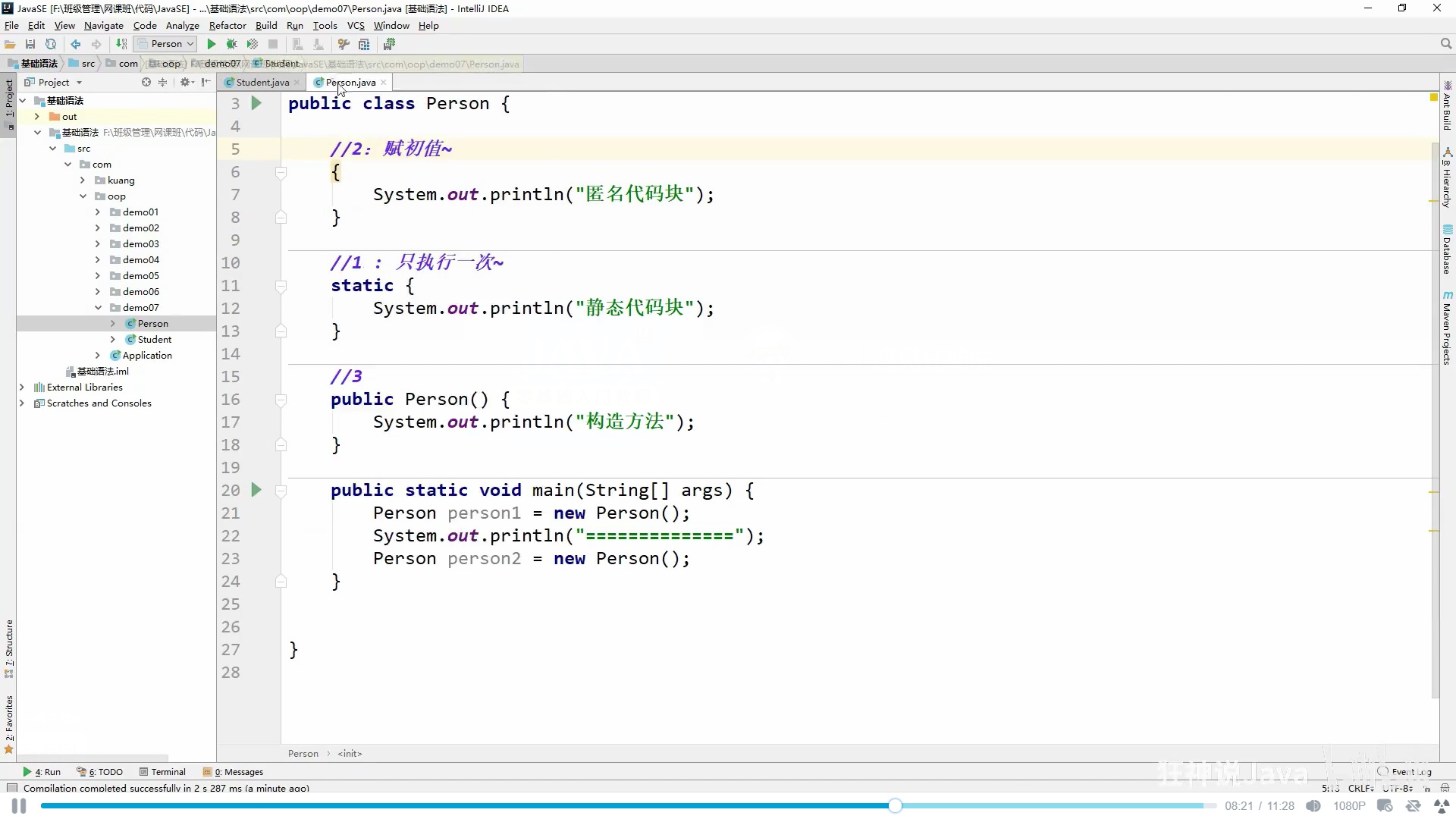The width and height of the screenshot is (1456, 819).
Task: Open the Refactor menu
Action: 227,25
